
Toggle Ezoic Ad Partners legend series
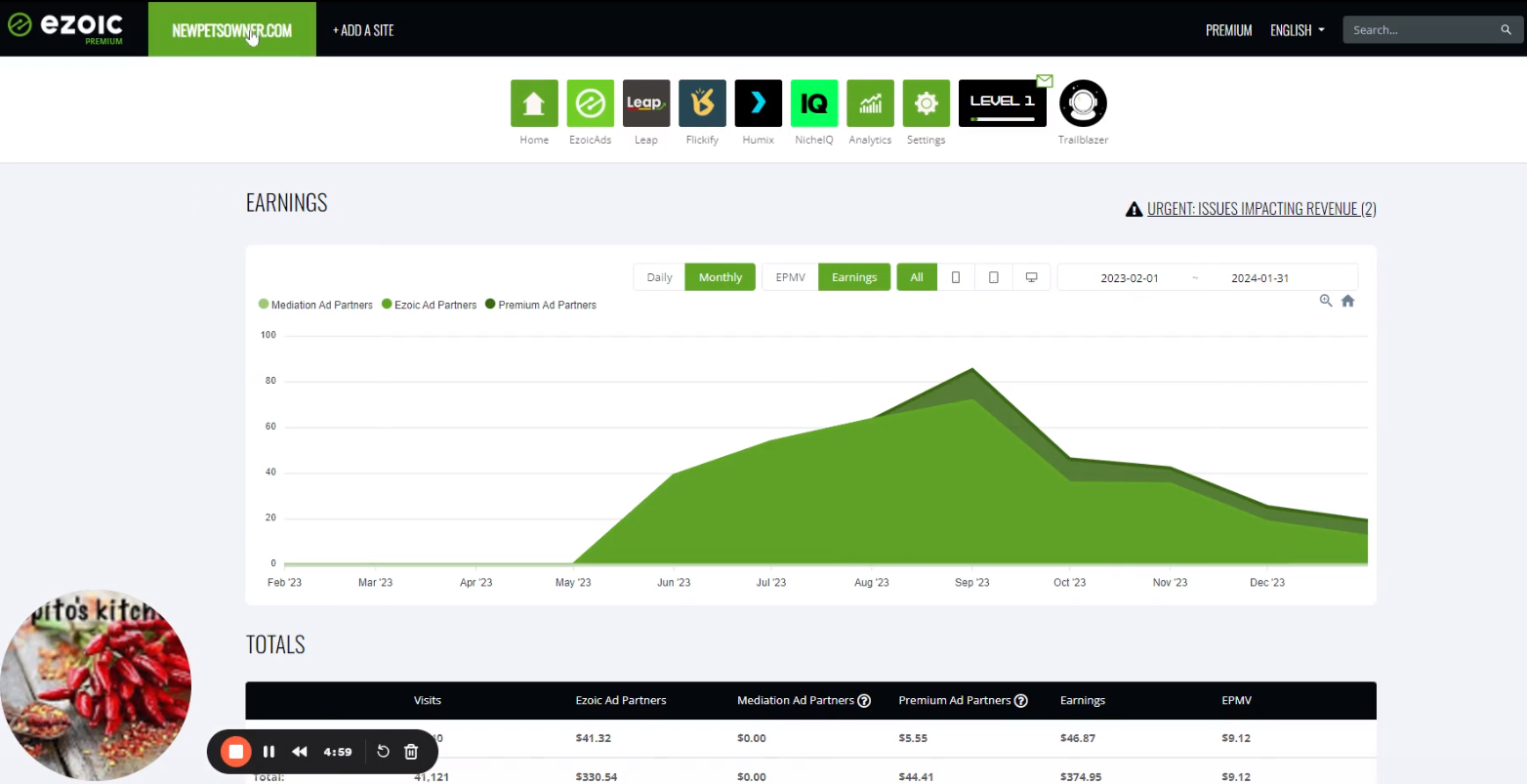[x=430, y=305]
